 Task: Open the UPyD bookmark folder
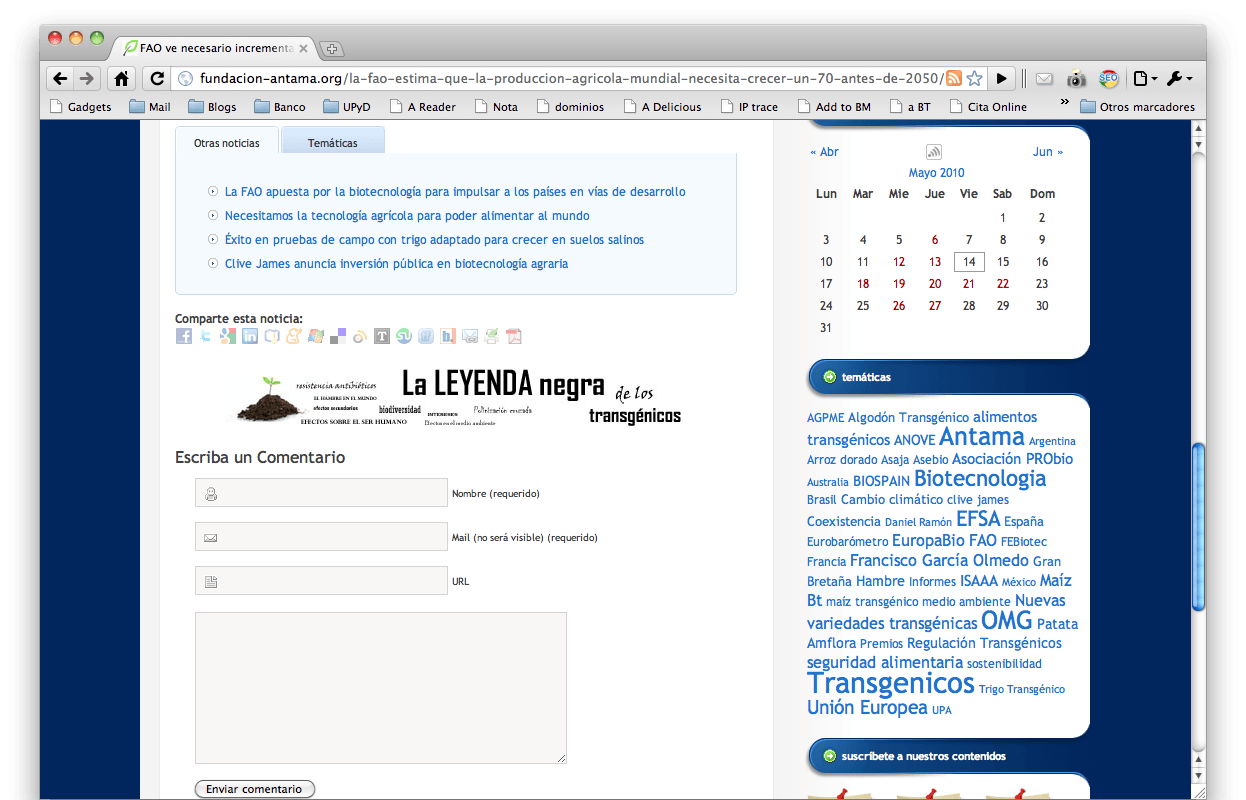click(347, 107)
